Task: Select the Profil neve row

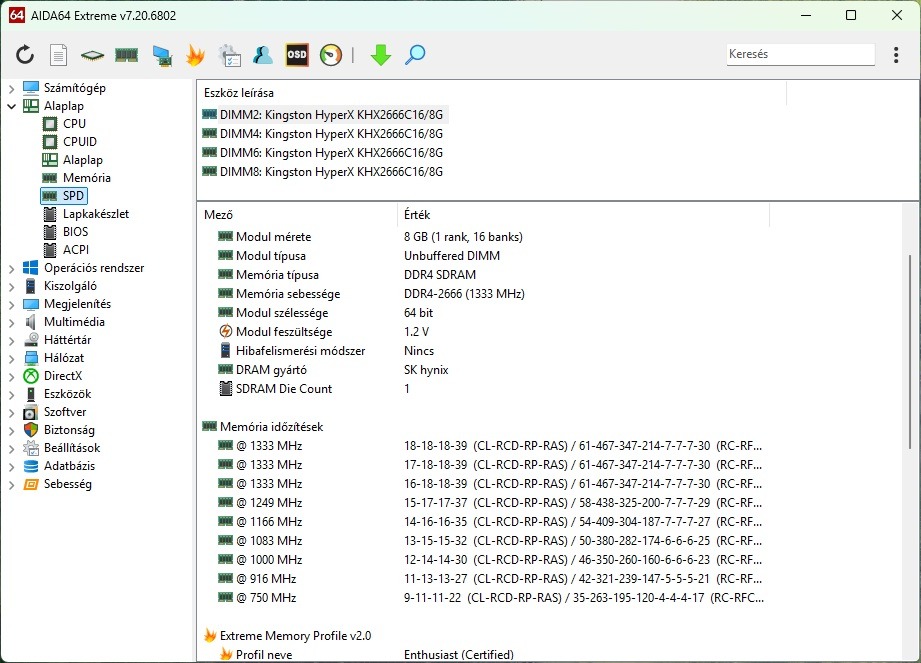Action: [x=482, y=654]
